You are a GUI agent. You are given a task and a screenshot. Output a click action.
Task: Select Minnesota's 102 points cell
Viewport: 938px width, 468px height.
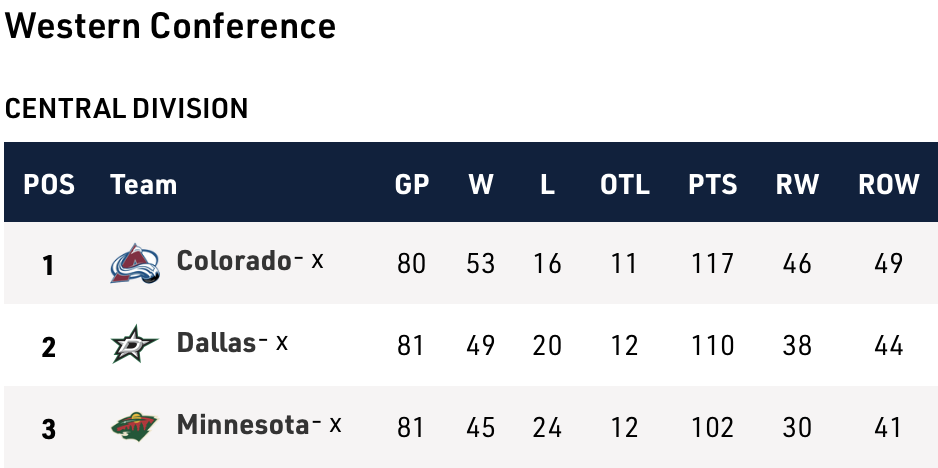coord(712,428)
